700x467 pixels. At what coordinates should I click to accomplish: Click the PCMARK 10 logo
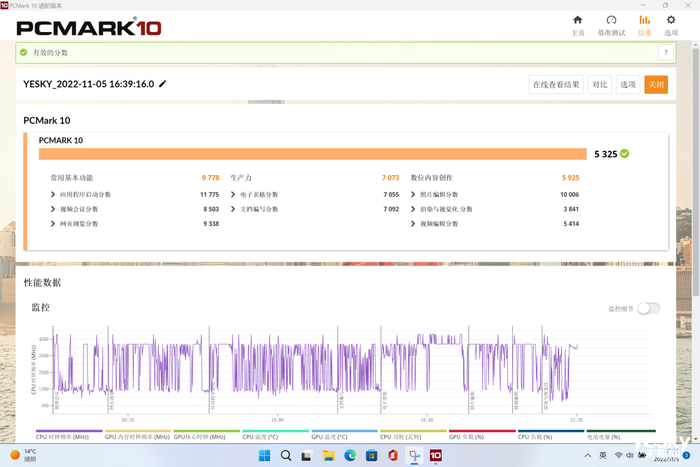(89, 27)
